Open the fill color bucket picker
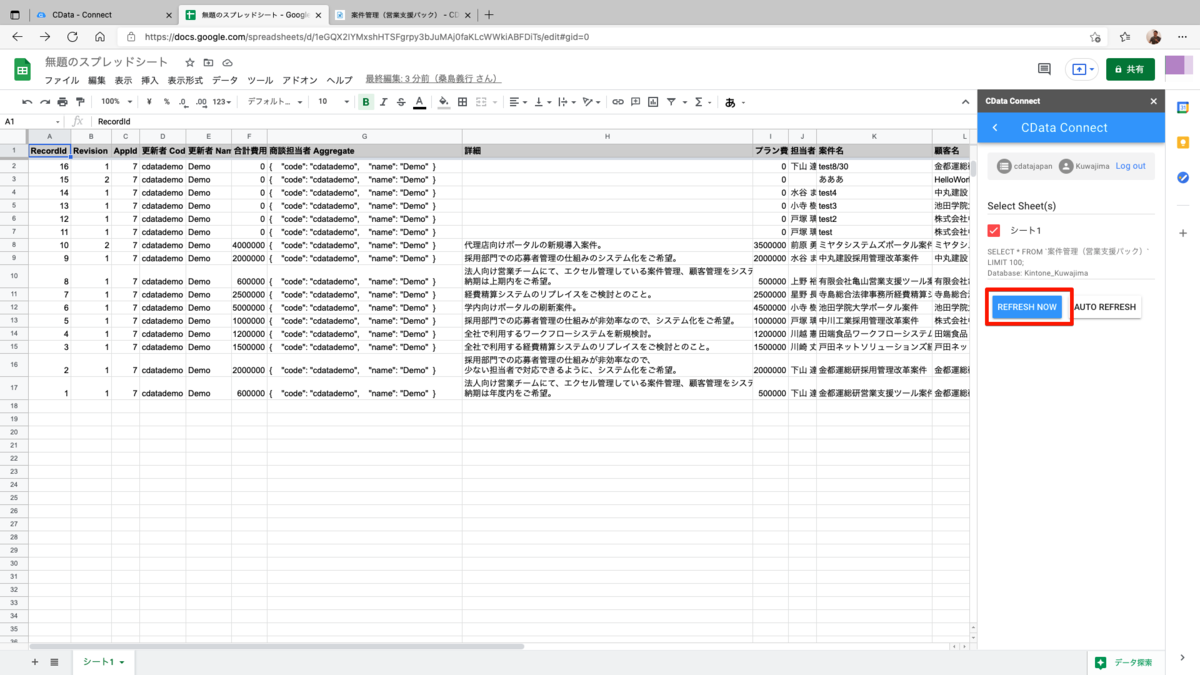 tap(444, 102)
